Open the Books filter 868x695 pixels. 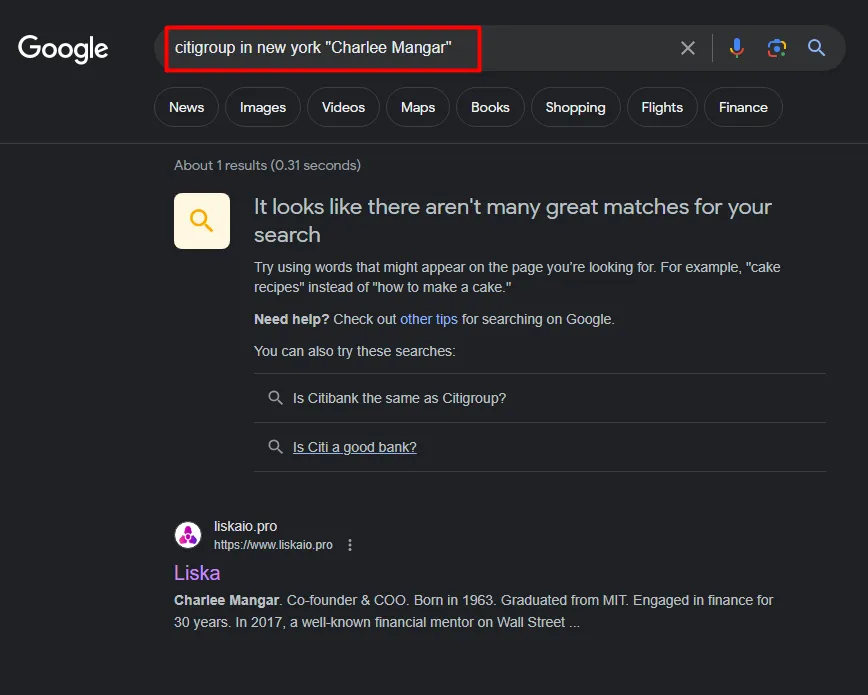click(490, 107)
